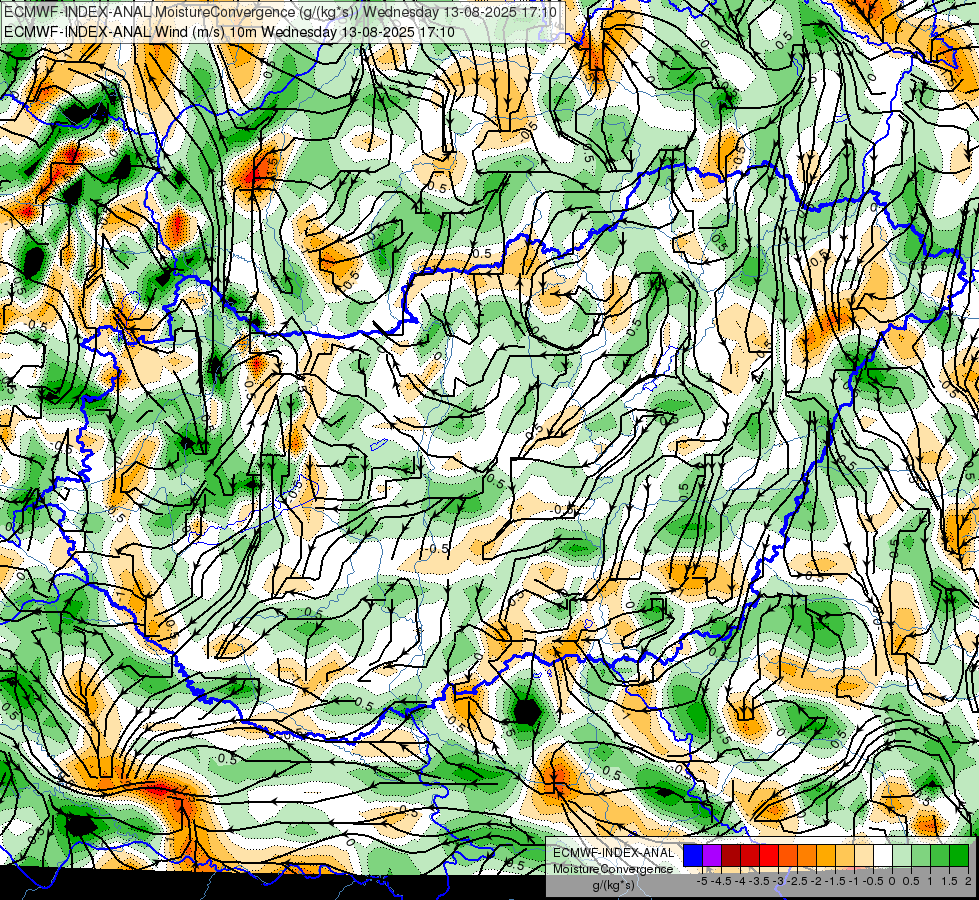The image size is (979, 900).
Task: Click the '1.5' legend tick value
Action: coord(948,881)
